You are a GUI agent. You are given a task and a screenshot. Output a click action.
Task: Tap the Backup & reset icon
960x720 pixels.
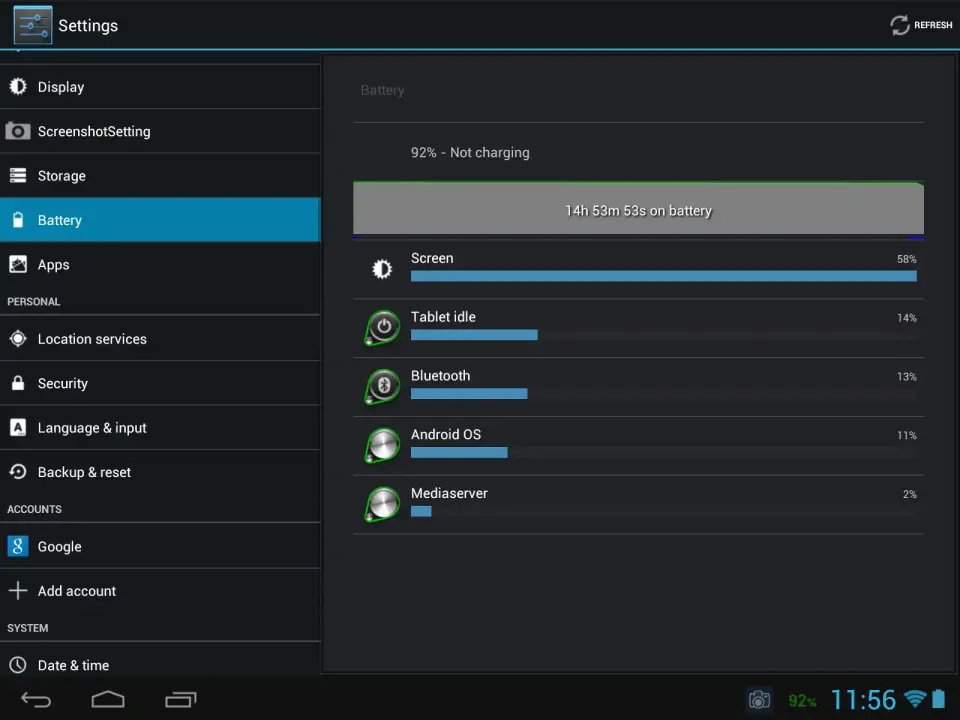tap(18, 472)
